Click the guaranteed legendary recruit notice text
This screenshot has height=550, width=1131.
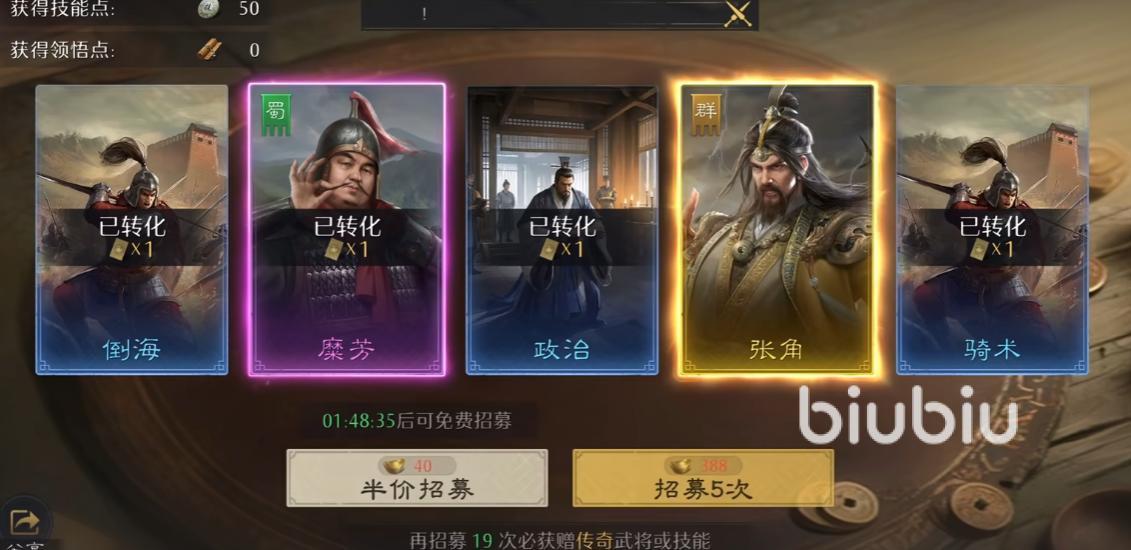[560, 540]
